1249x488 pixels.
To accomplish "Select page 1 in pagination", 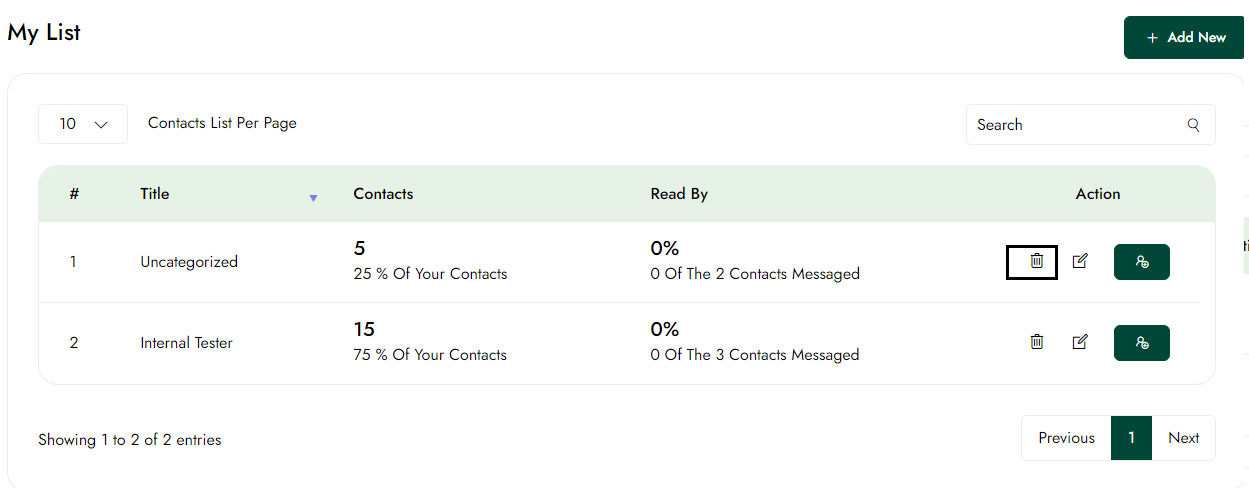I will click(1131, 438).
